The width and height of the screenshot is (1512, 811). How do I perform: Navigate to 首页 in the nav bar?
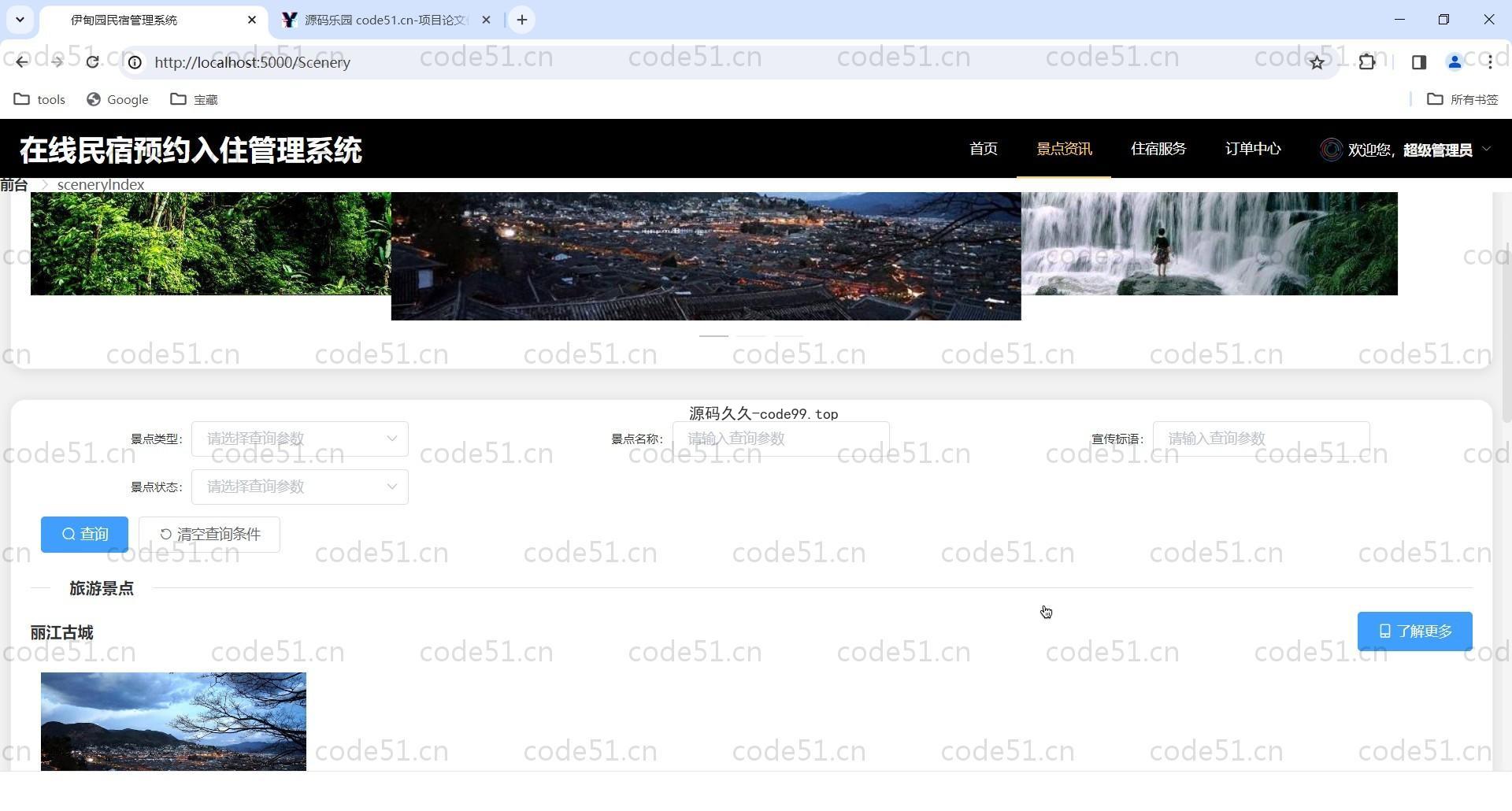point(984,149)
